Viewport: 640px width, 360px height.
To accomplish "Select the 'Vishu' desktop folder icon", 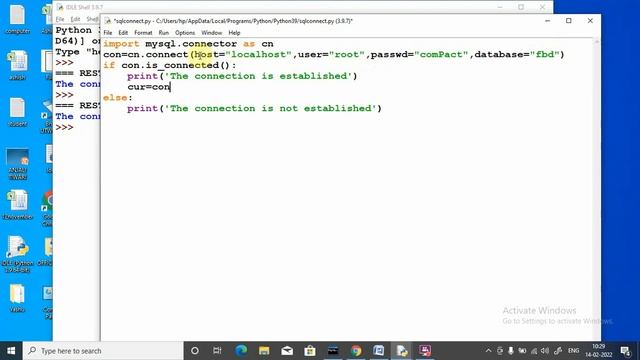I will click(17, 298).
